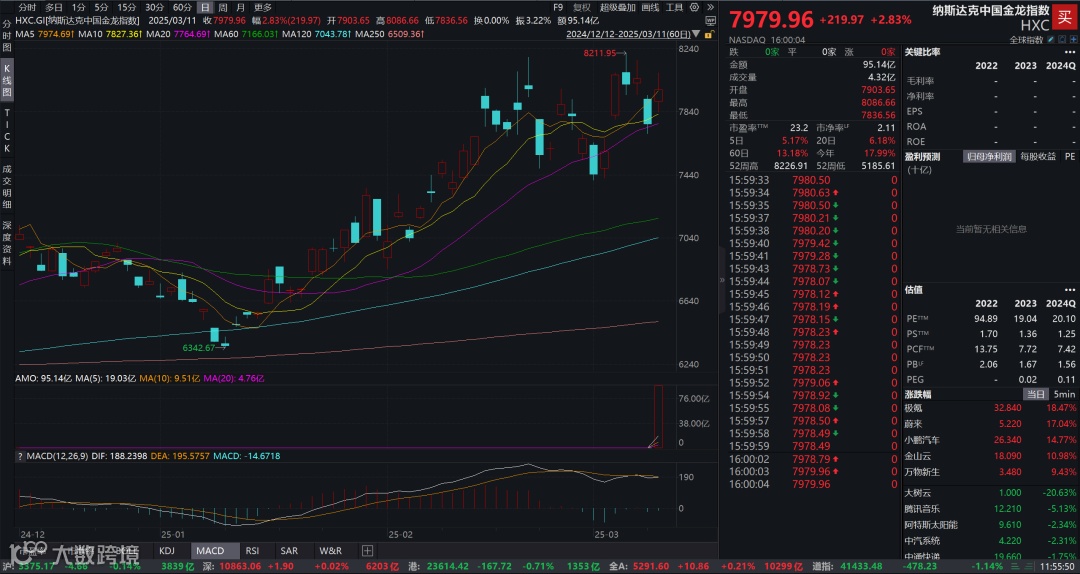
Task: Select 归母净利润 forecast tab
Action: tap(990, 156)
